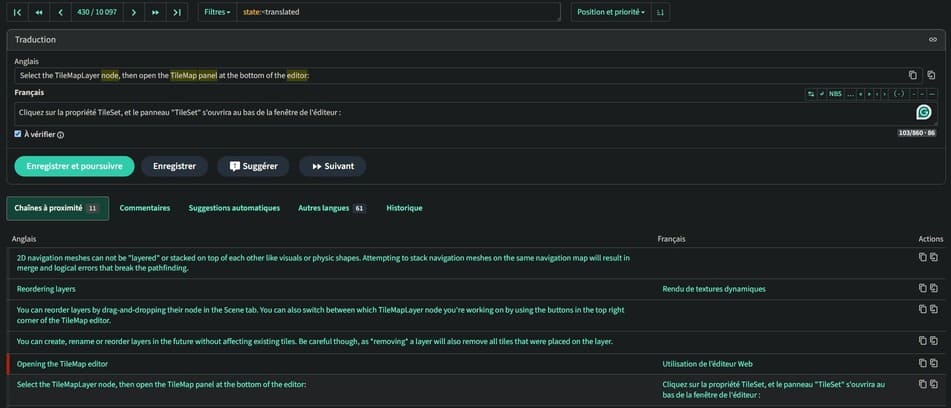Click the info icon beside À vérifier
This screenshot has height=408, width=951.
61,135
